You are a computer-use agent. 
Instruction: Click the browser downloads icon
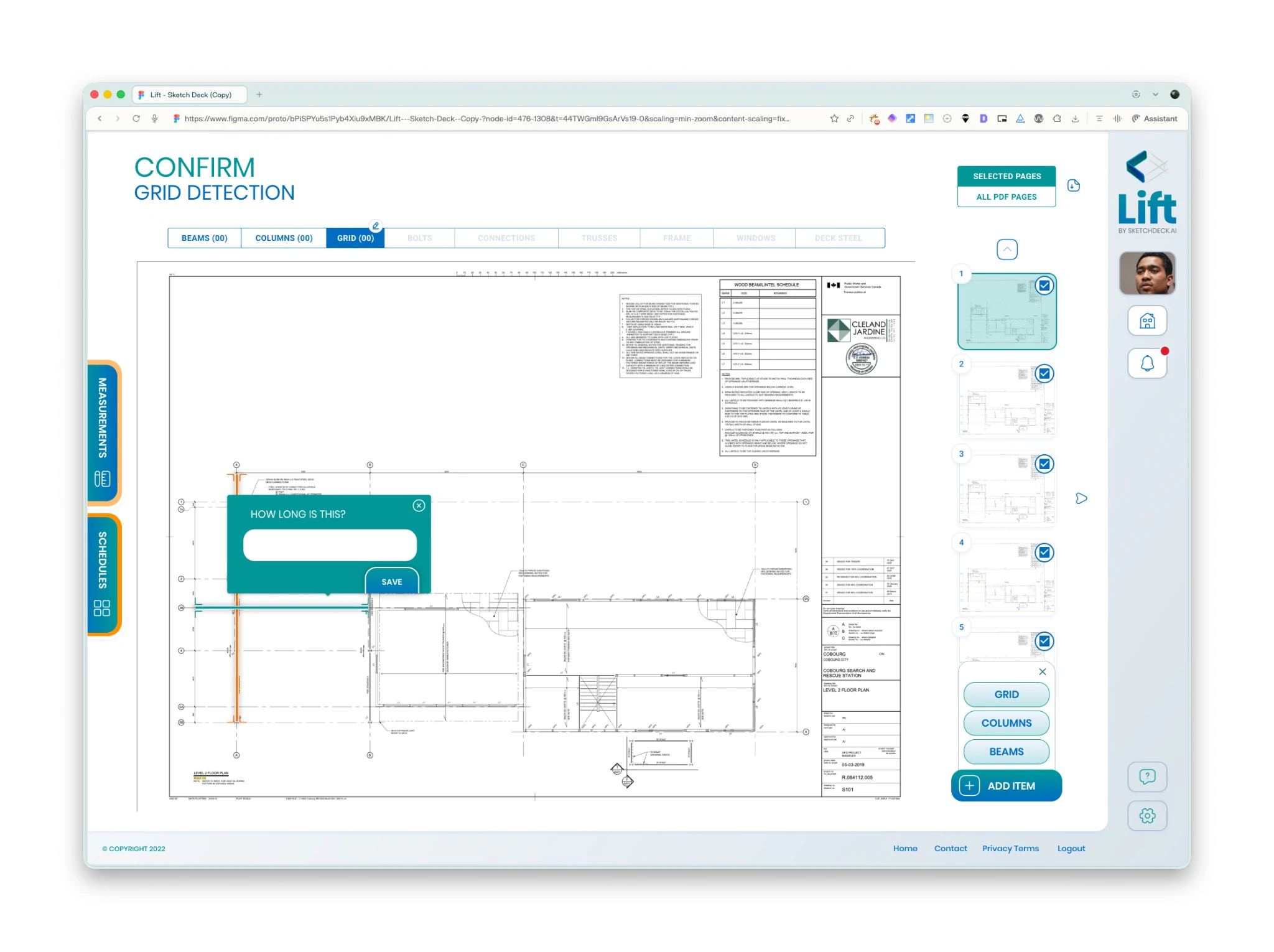pos(1075,118)
